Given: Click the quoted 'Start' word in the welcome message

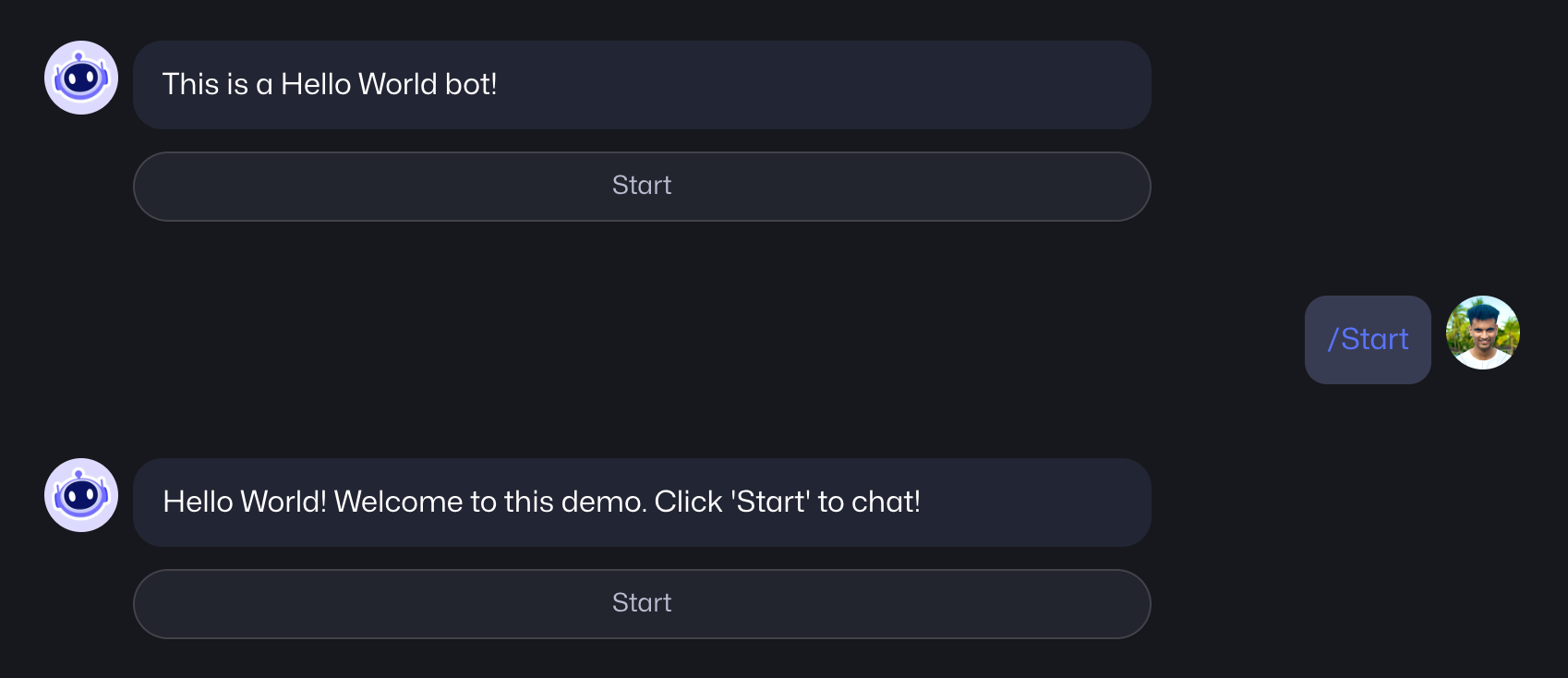Looking at the screenshot, I should point(770,502).
